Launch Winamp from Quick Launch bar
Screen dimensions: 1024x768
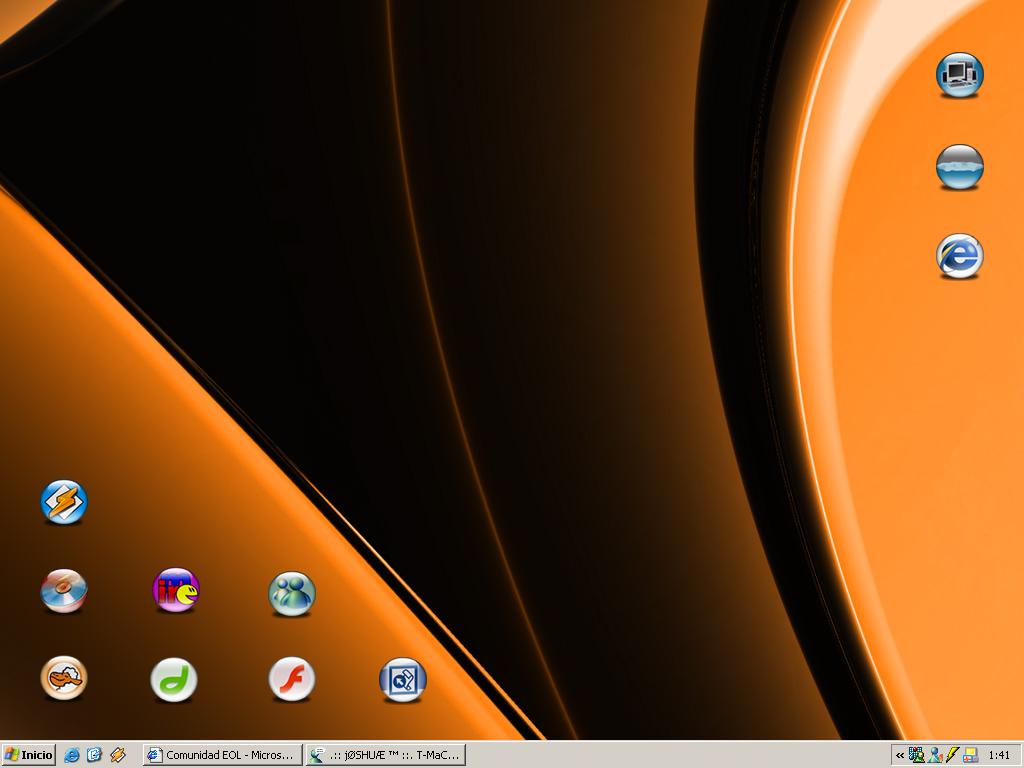[x=118, y=755]
